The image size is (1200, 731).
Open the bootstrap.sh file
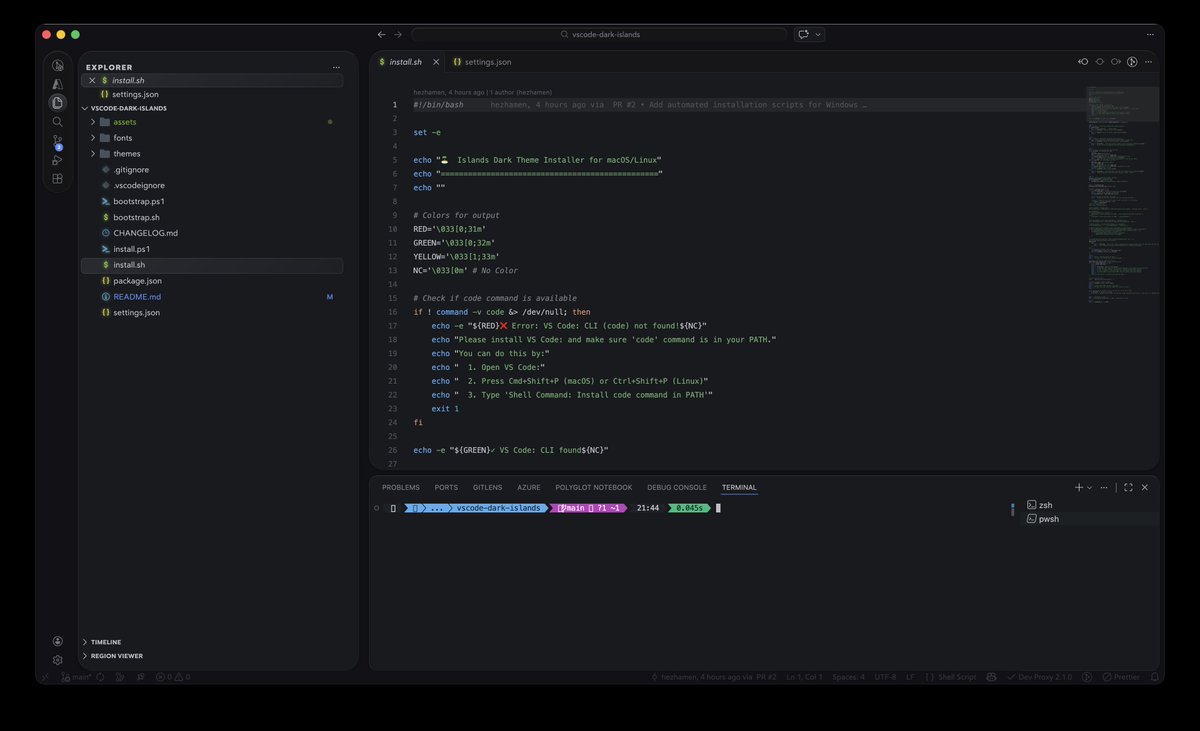pos(212,217)
